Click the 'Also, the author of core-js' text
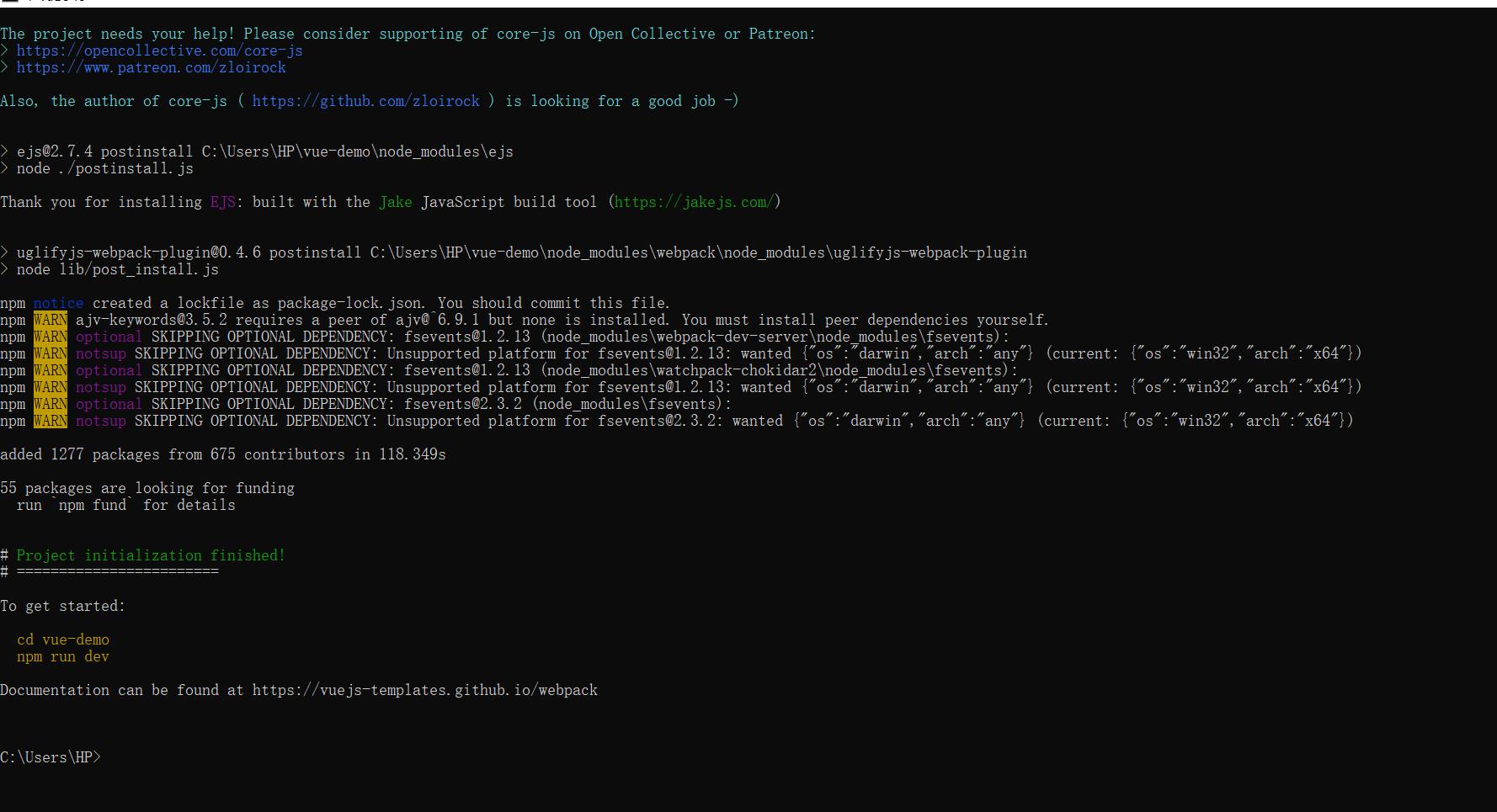The image size is (1497, 812). 114,101
